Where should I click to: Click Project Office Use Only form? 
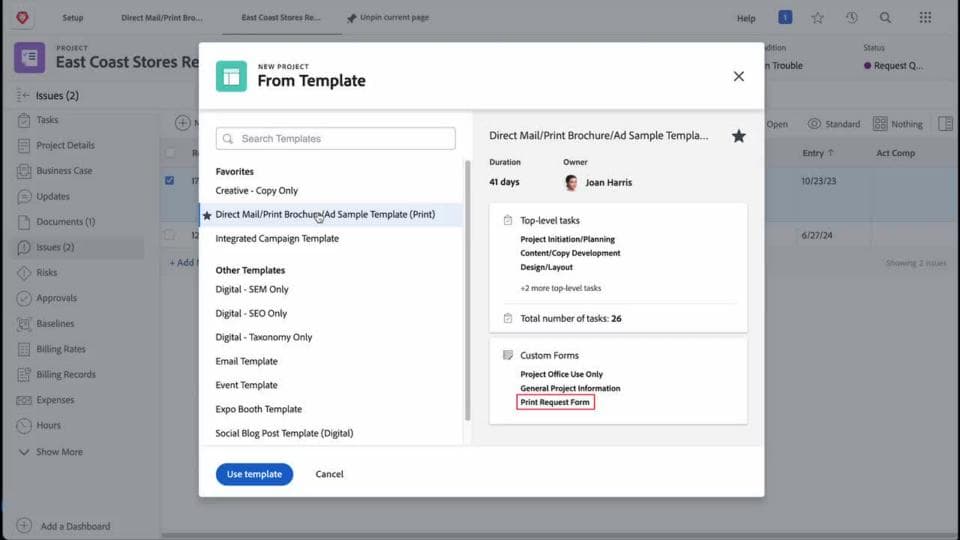561,374
